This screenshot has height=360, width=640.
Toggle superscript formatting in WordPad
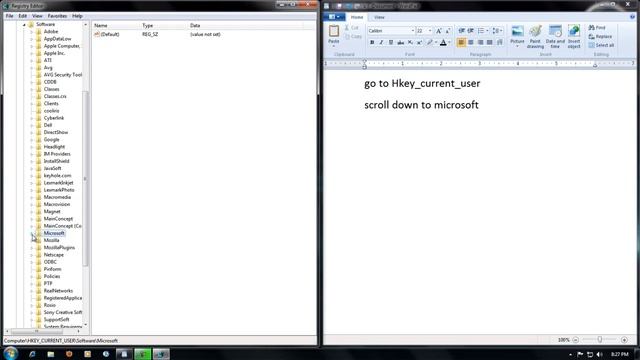click(419, 42)
